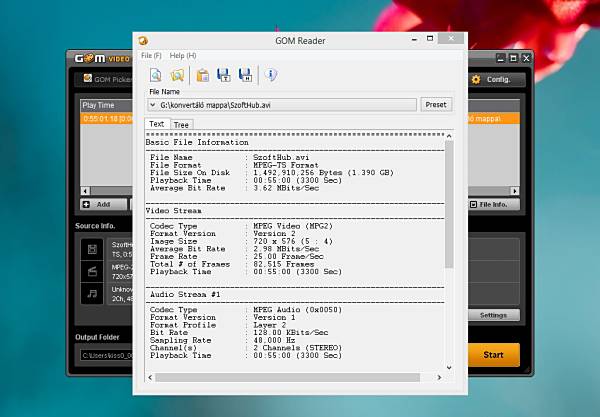Click 'MPEG-TS Format' value

click(286, 165)
